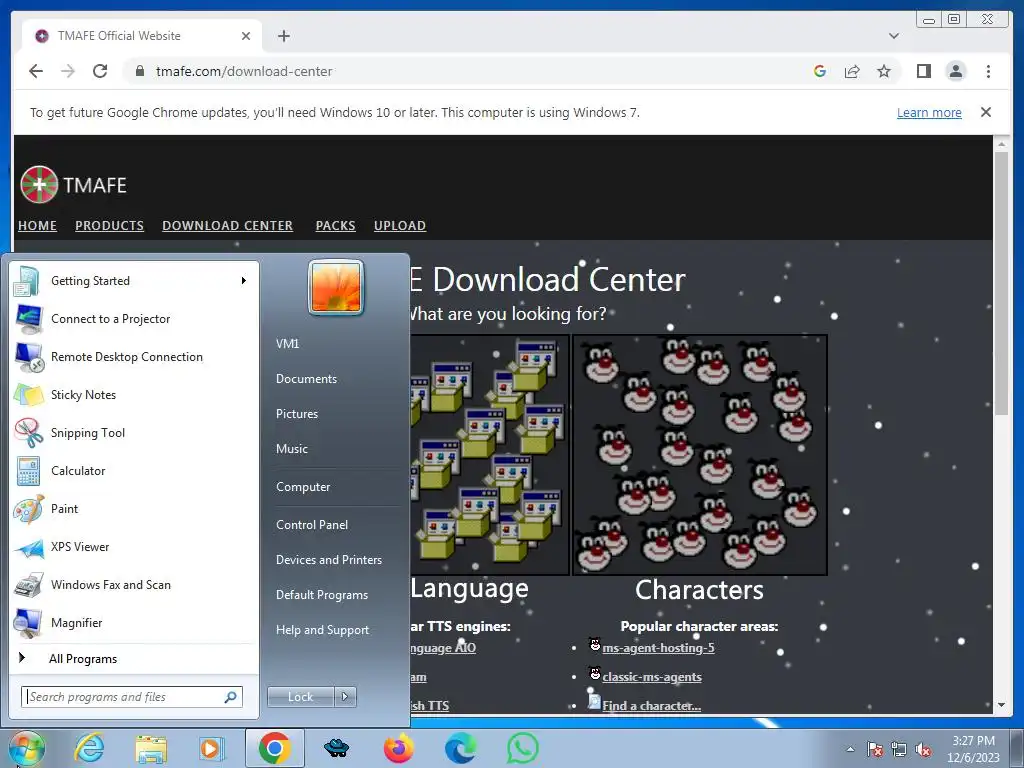Open ms-agent-hosting-5 link
Image resolution: width=1024 pixels, height=768 pixels.
coord(658,648)
